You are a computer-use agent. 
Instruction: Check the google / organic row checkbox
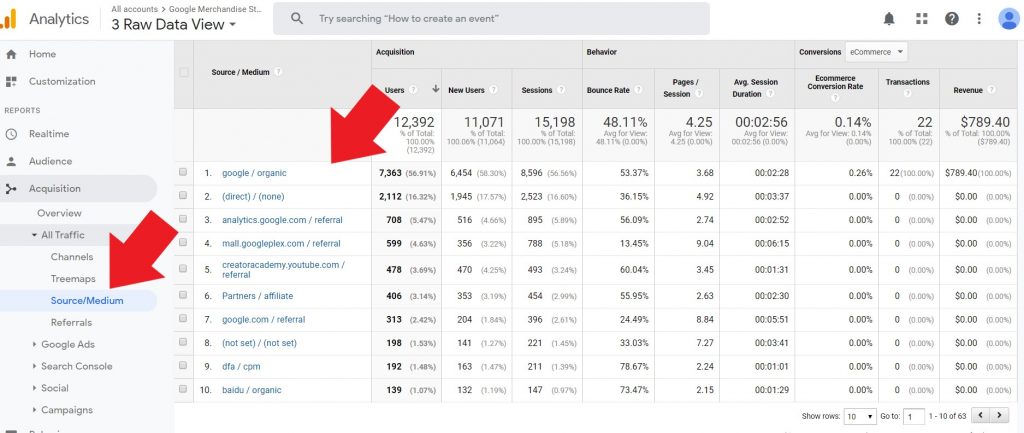pos(183,172)
